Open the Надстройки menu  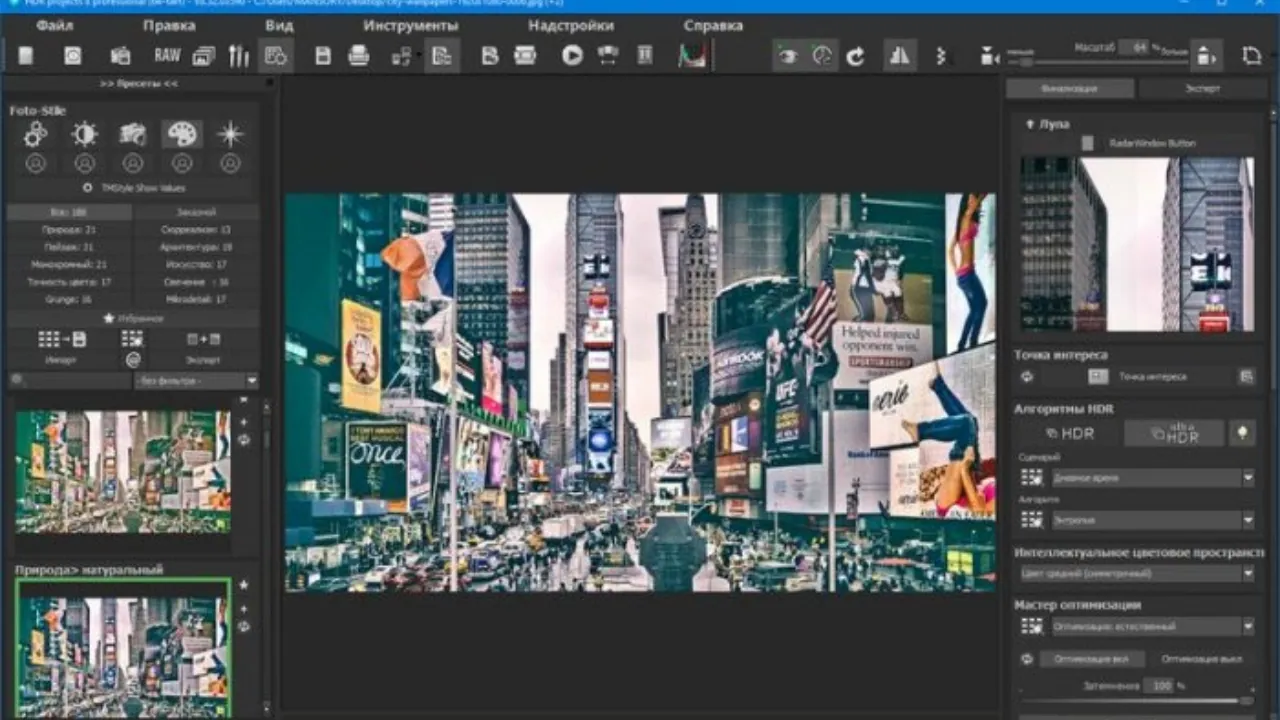[x=571, y=25]
